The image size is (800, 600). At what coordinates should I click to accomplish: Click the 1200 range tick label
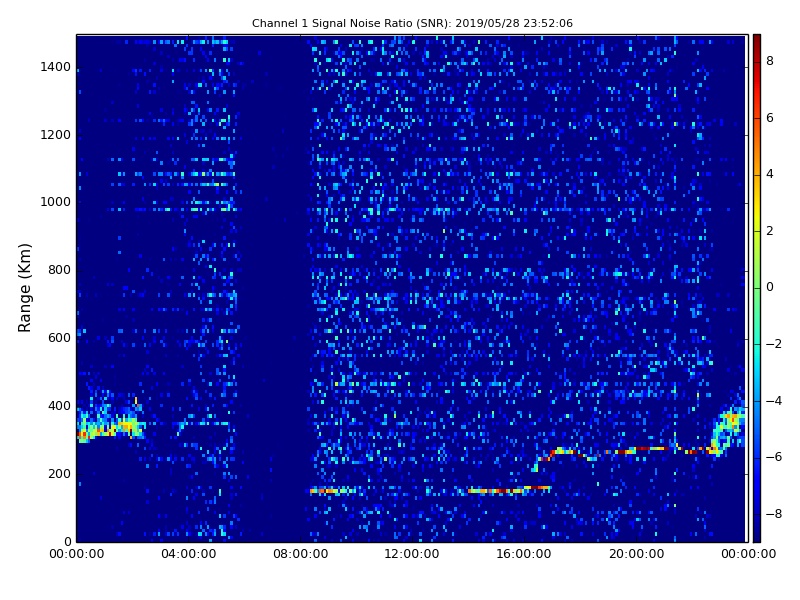coord(56,135)
